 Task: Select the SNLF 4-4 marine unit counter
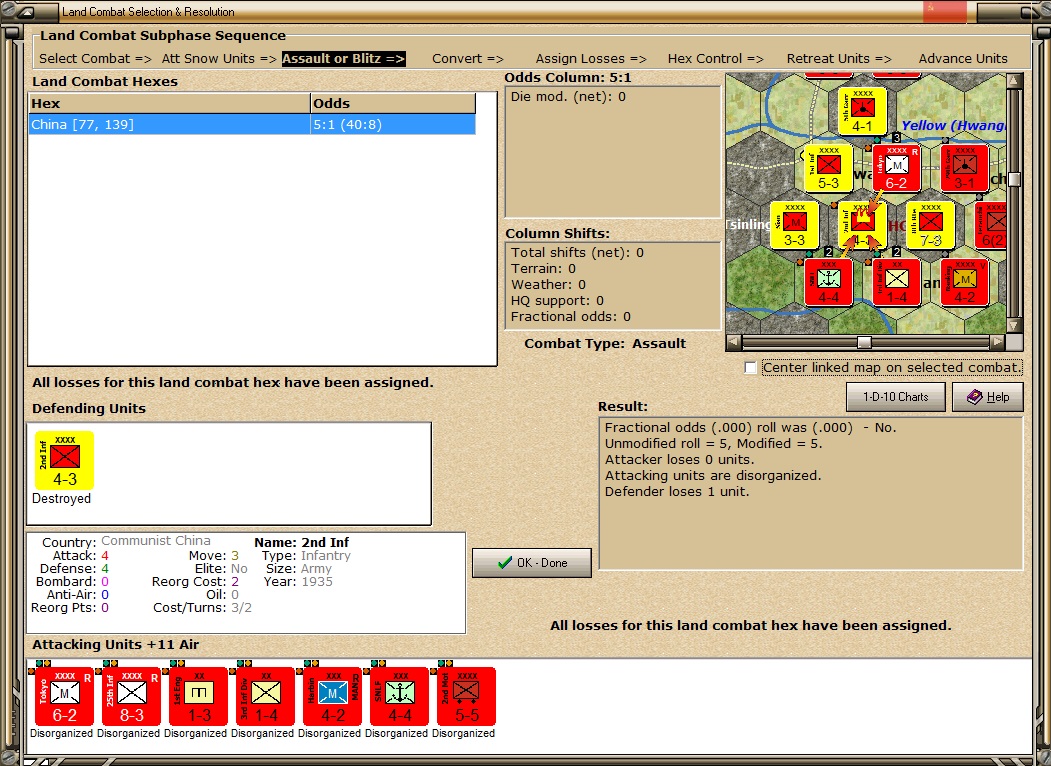click(x=399, y=696)
